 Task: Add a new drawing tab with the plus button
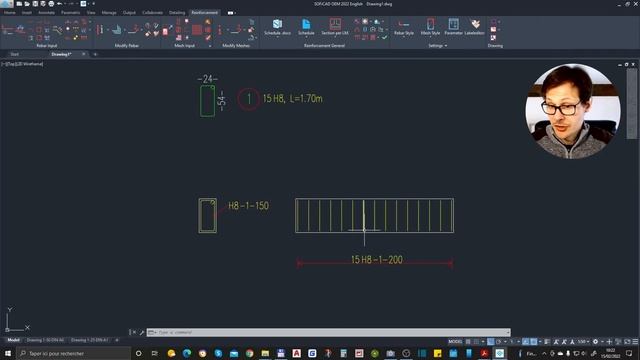click(x=95, y=54)
